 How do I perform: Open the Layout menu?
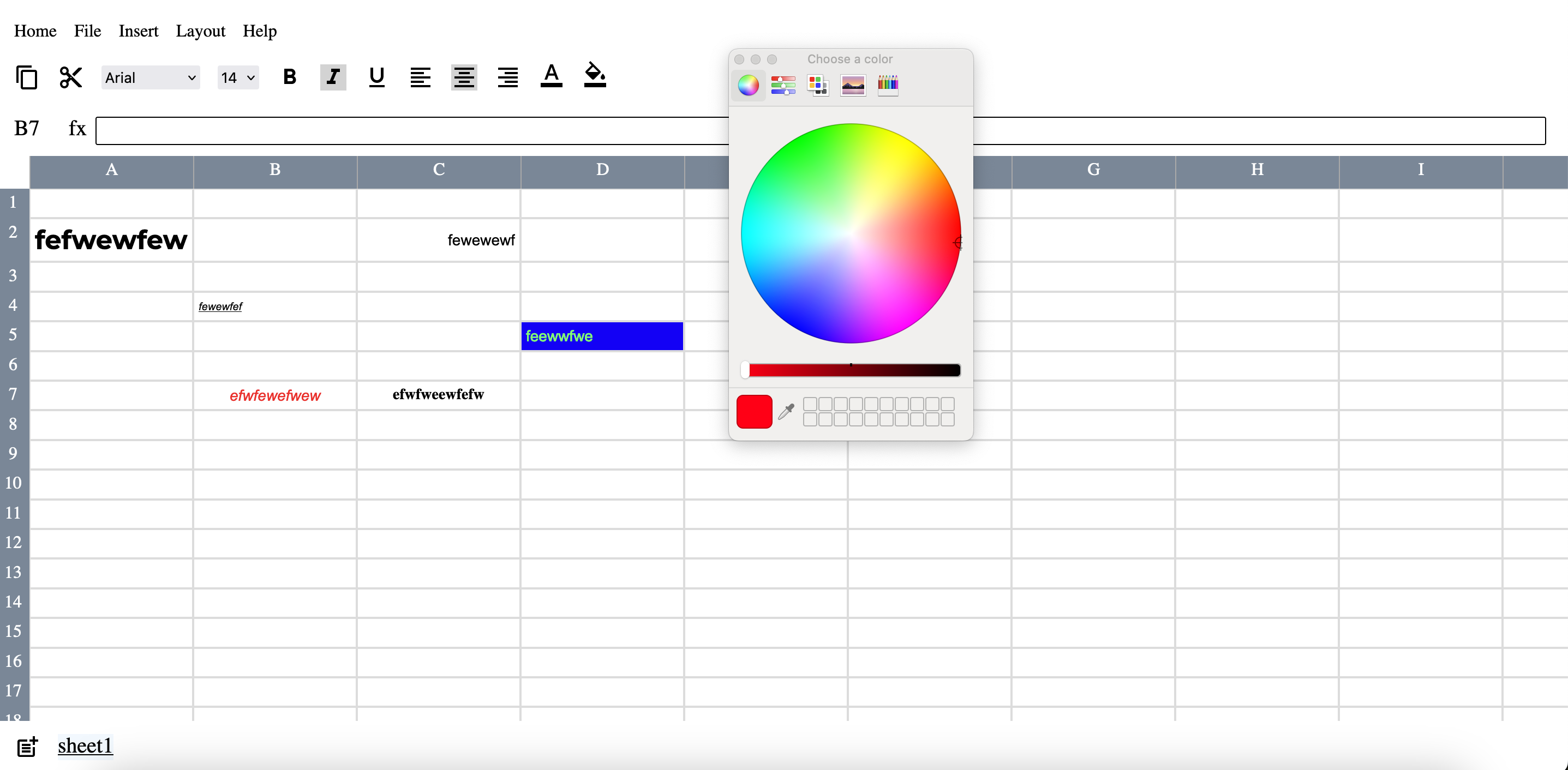(x=200, y=31)
